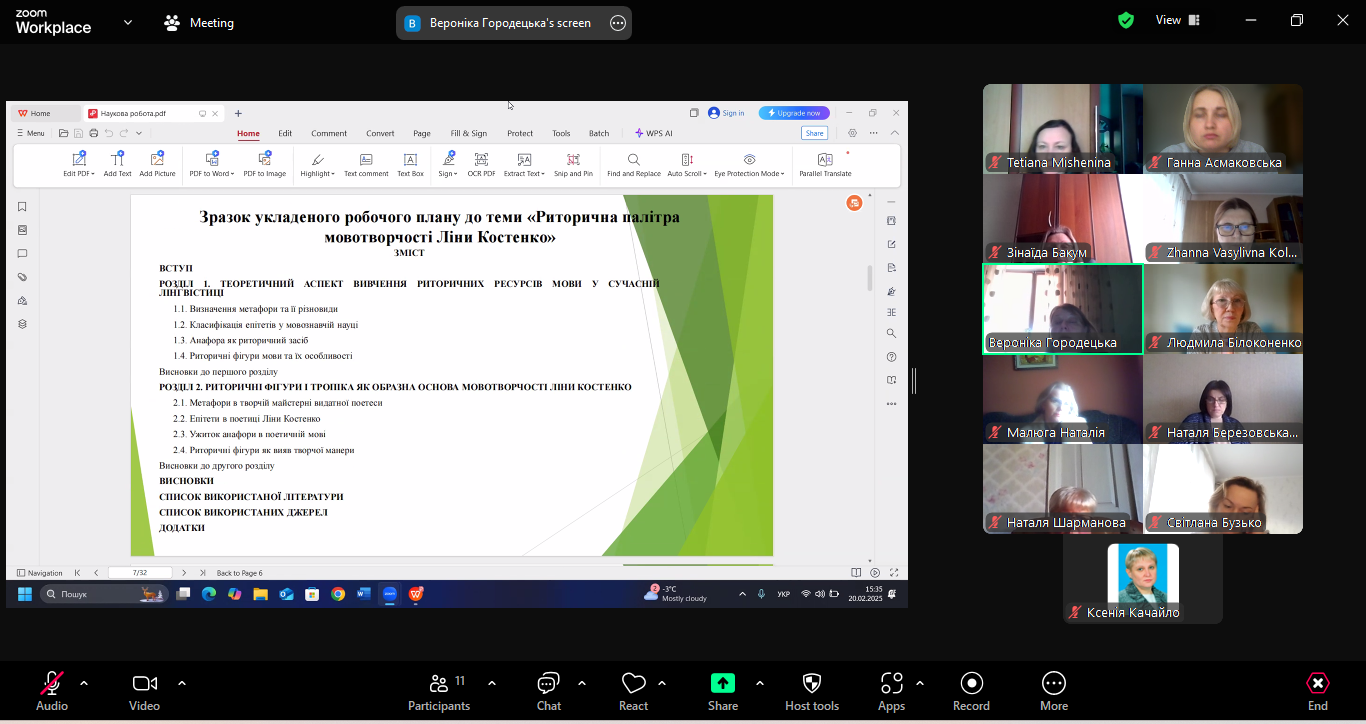Click the Meeting info button
Viewport: 1366px width, 724px height.
click(x=199, y=22)
